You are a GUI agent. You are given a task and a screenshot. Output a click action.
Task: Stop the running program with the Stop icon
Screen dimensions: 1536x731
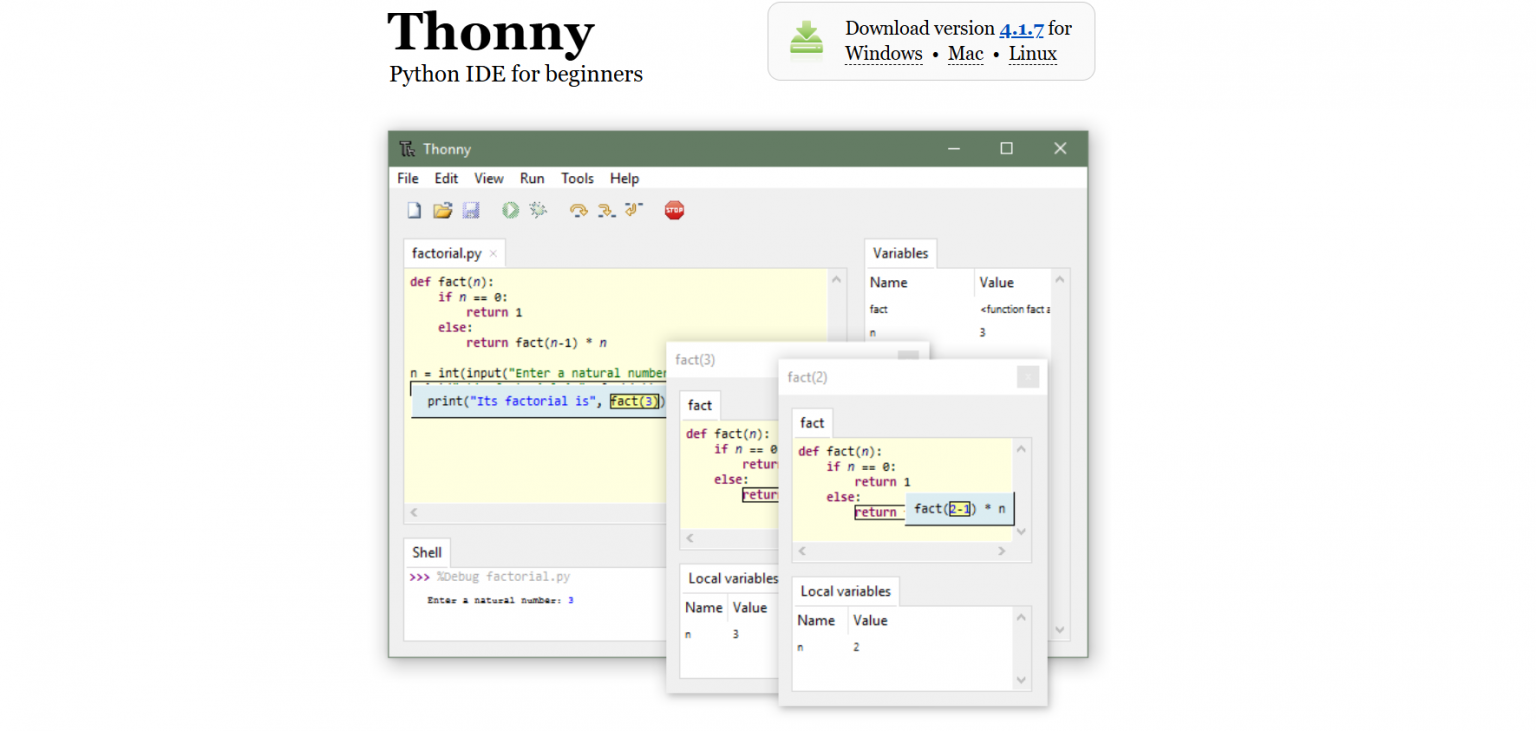tap(674, 210)
